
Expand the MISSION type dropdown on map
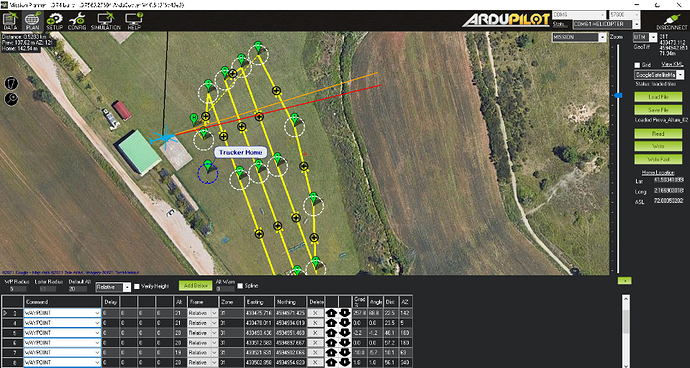pyautogui.click(x=579, y=37)
